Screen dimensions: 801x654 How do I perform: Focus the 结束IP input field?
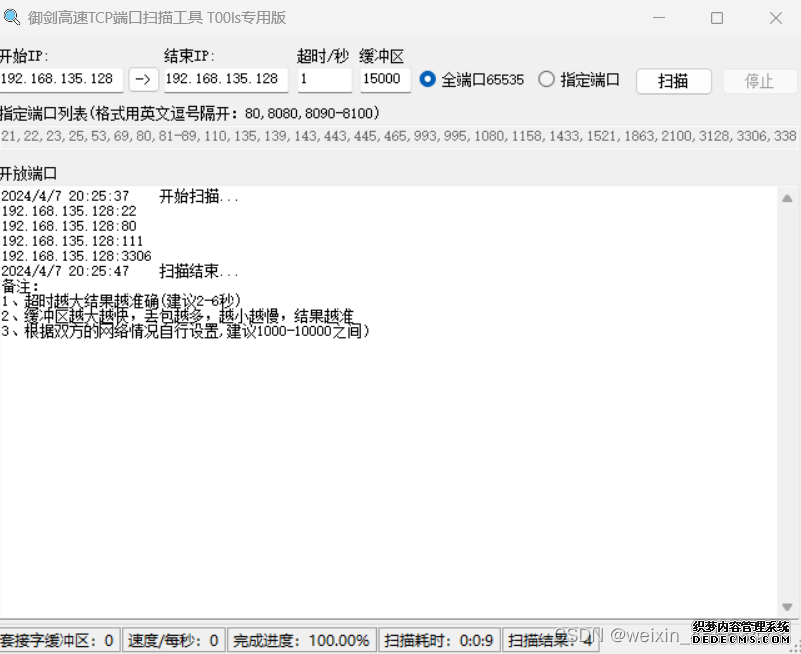225,80
